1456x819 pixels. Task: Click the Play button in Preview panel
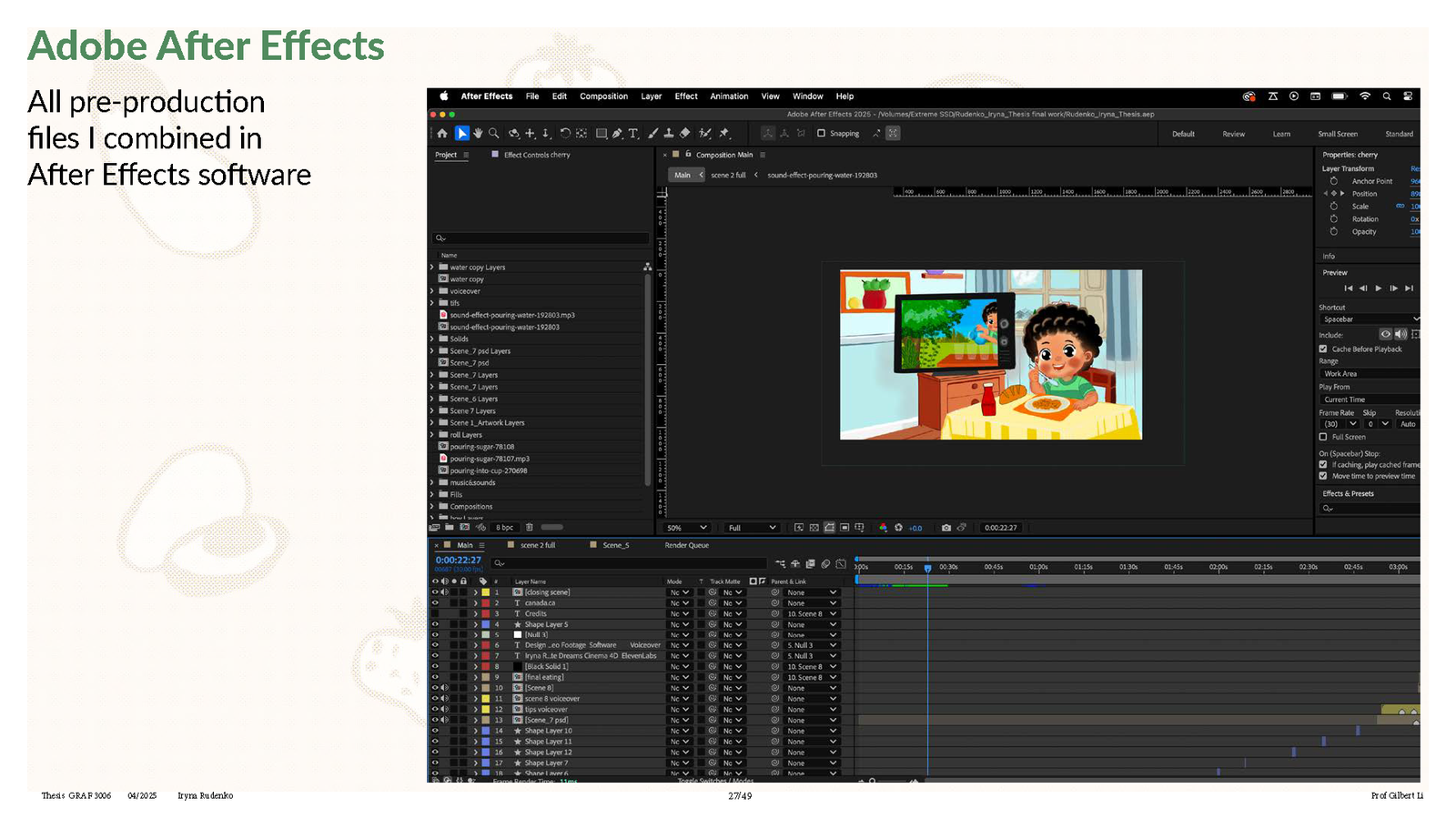click(x=1378, y=288)
